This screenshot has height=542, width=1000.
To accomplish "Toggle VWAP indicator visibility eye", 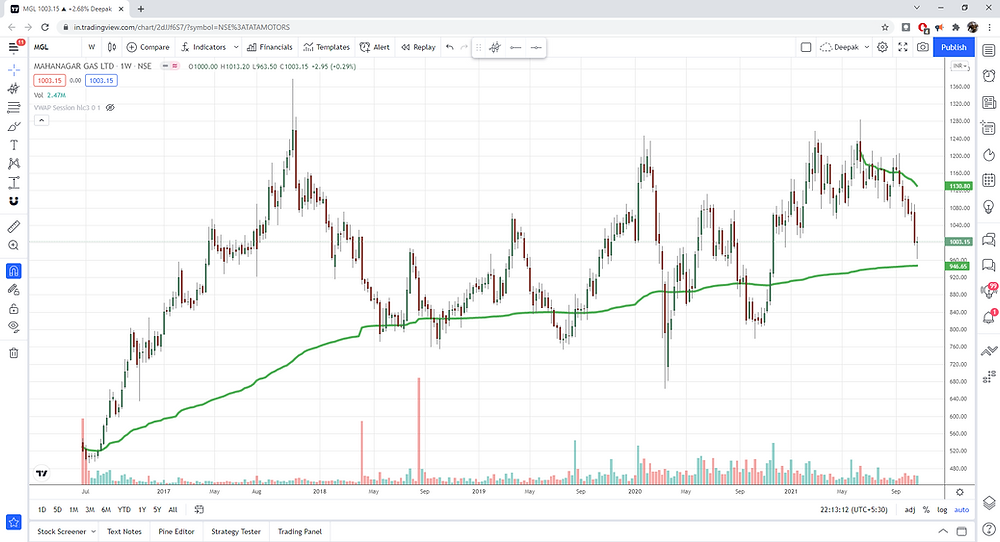I will point(110,108).
